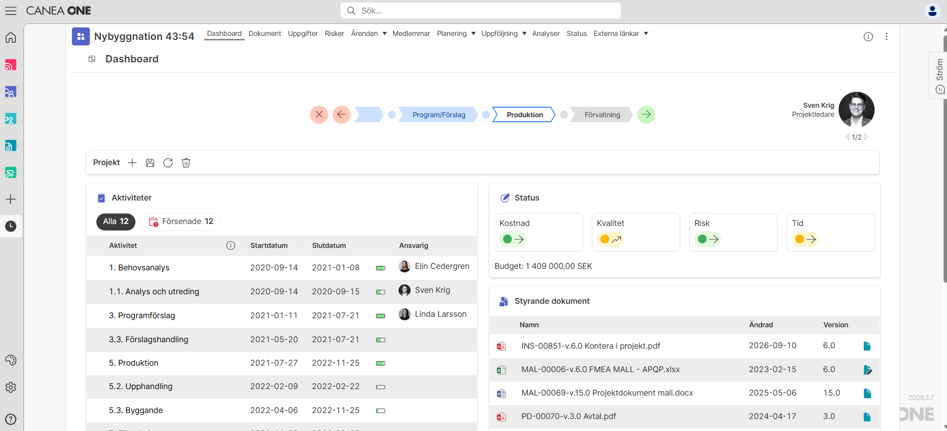This screenshot has height=431, width=947.
Task: Go to previous project member arrow
Action: 848,137
